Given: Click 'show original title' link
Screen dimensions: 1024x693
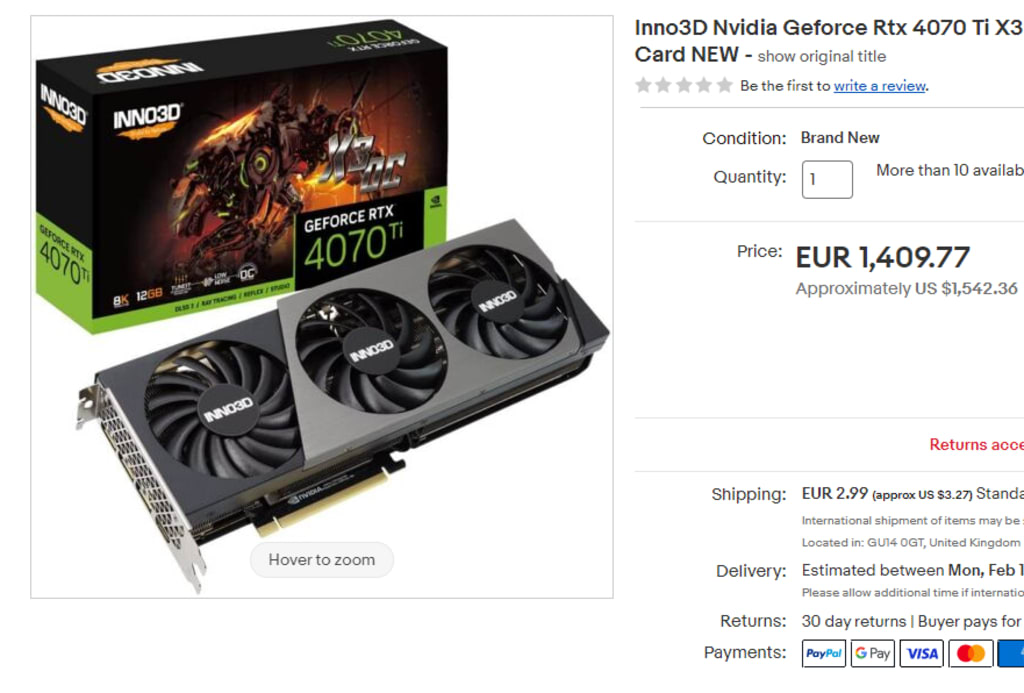Looking at the screenshot, I should [x=822, y=56].
